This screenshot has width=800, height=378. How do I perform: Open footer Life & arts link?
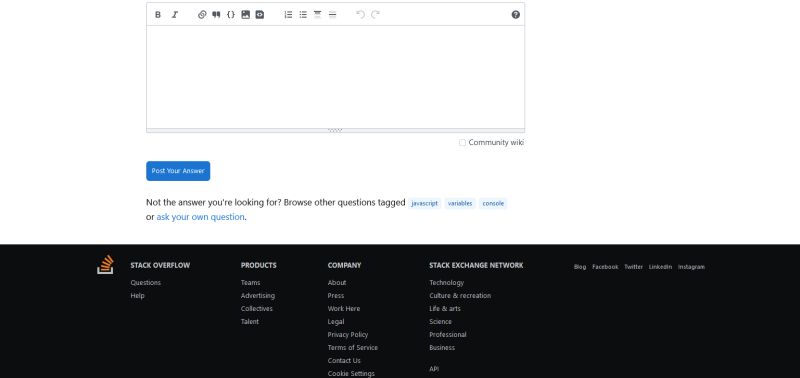[x=444, y=309]
